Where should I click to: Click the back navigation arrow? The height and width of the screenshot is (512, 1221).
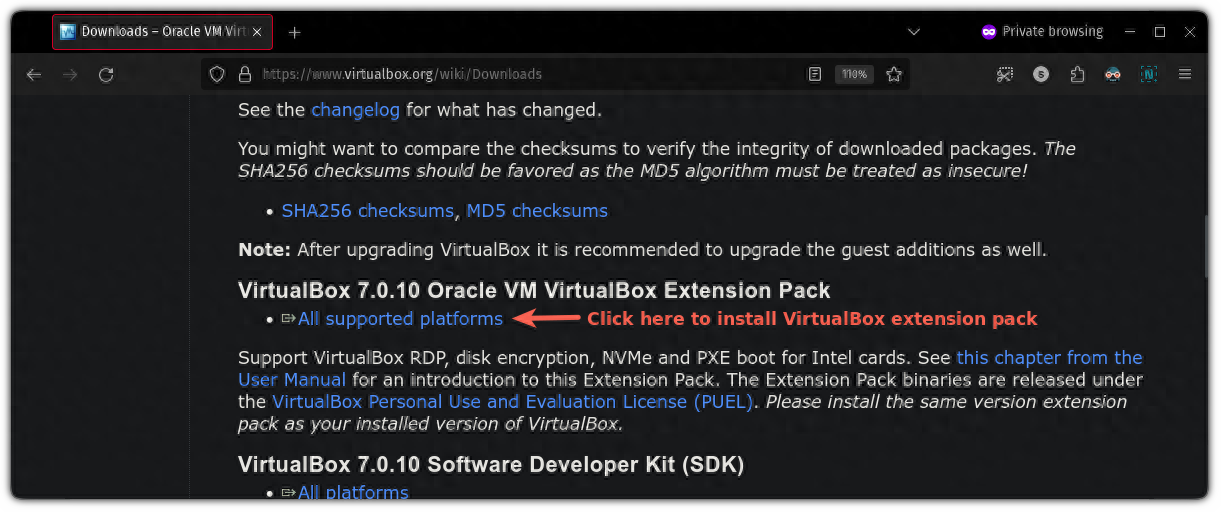(x=34, y=75)
